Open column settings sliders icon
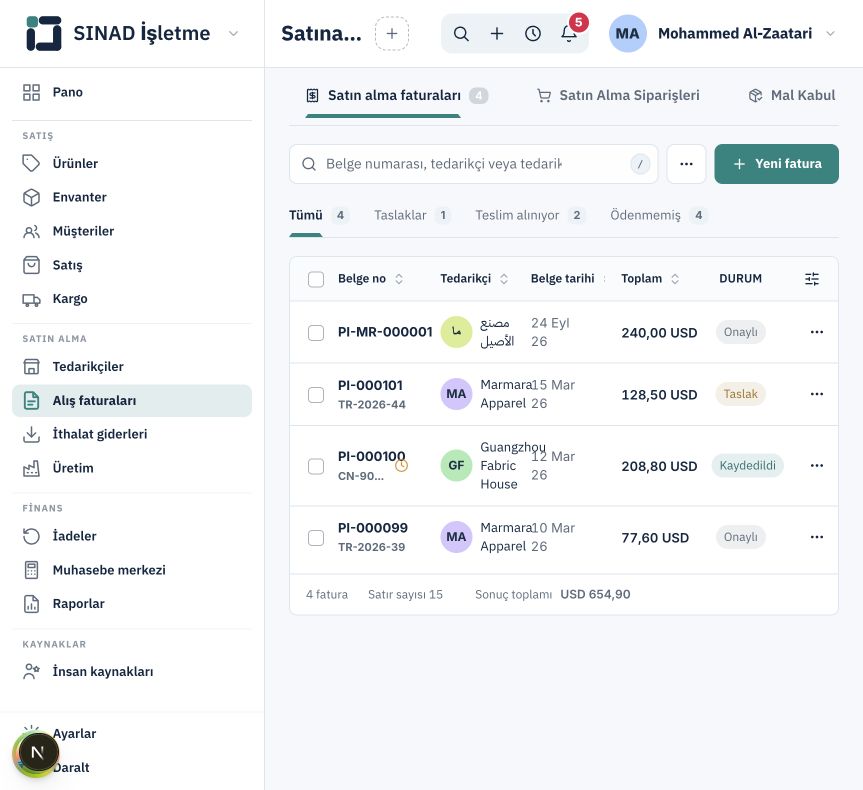The image size is (863, 790). pyautogui.click(x=812, y=279)
